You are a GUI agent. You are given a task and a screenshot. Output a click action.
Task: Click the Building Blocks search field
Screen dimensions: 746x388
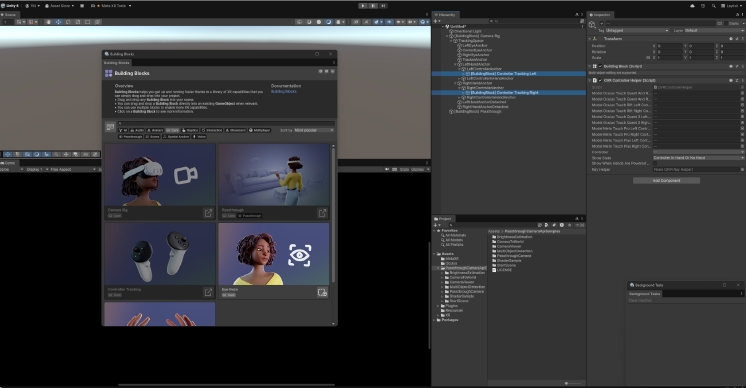(226, 124)
